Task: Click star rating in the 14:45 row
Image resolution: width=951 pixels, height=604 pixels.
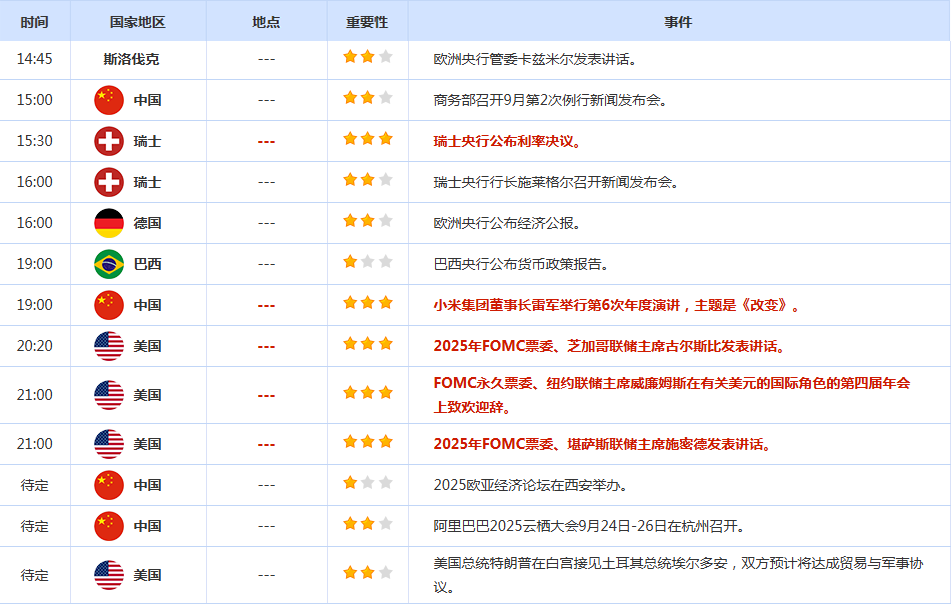Action: tap(368, 57)
